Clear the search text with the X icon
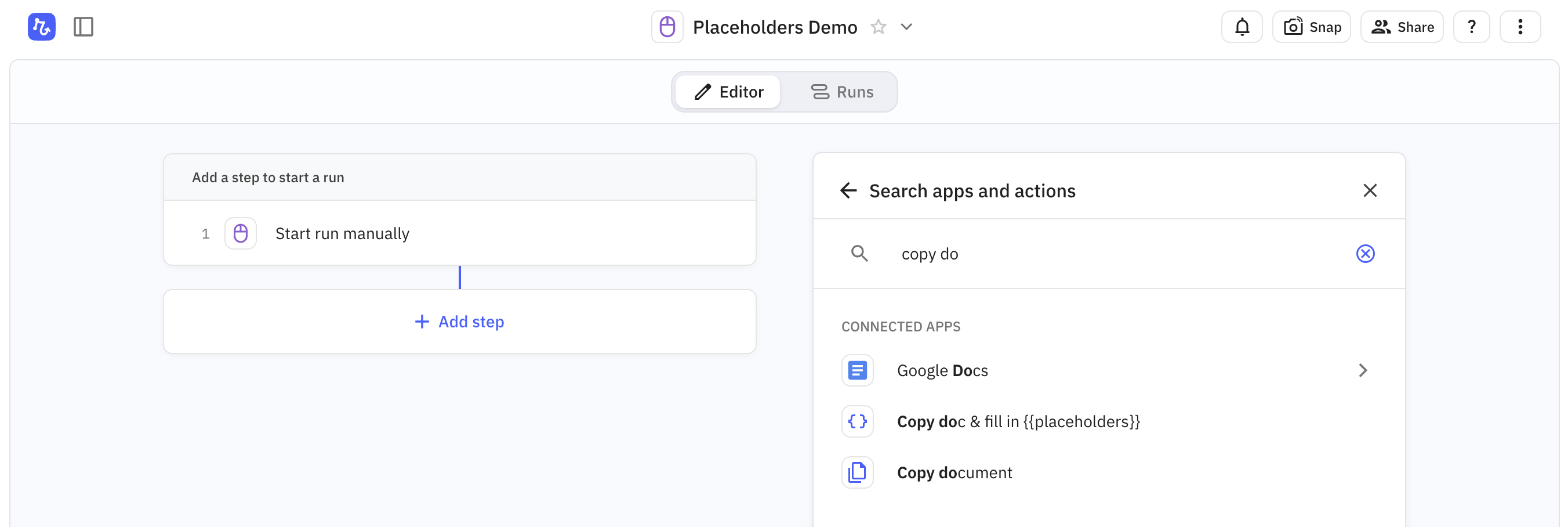This screenshot has height=527, width=1568. point(1365,254)
